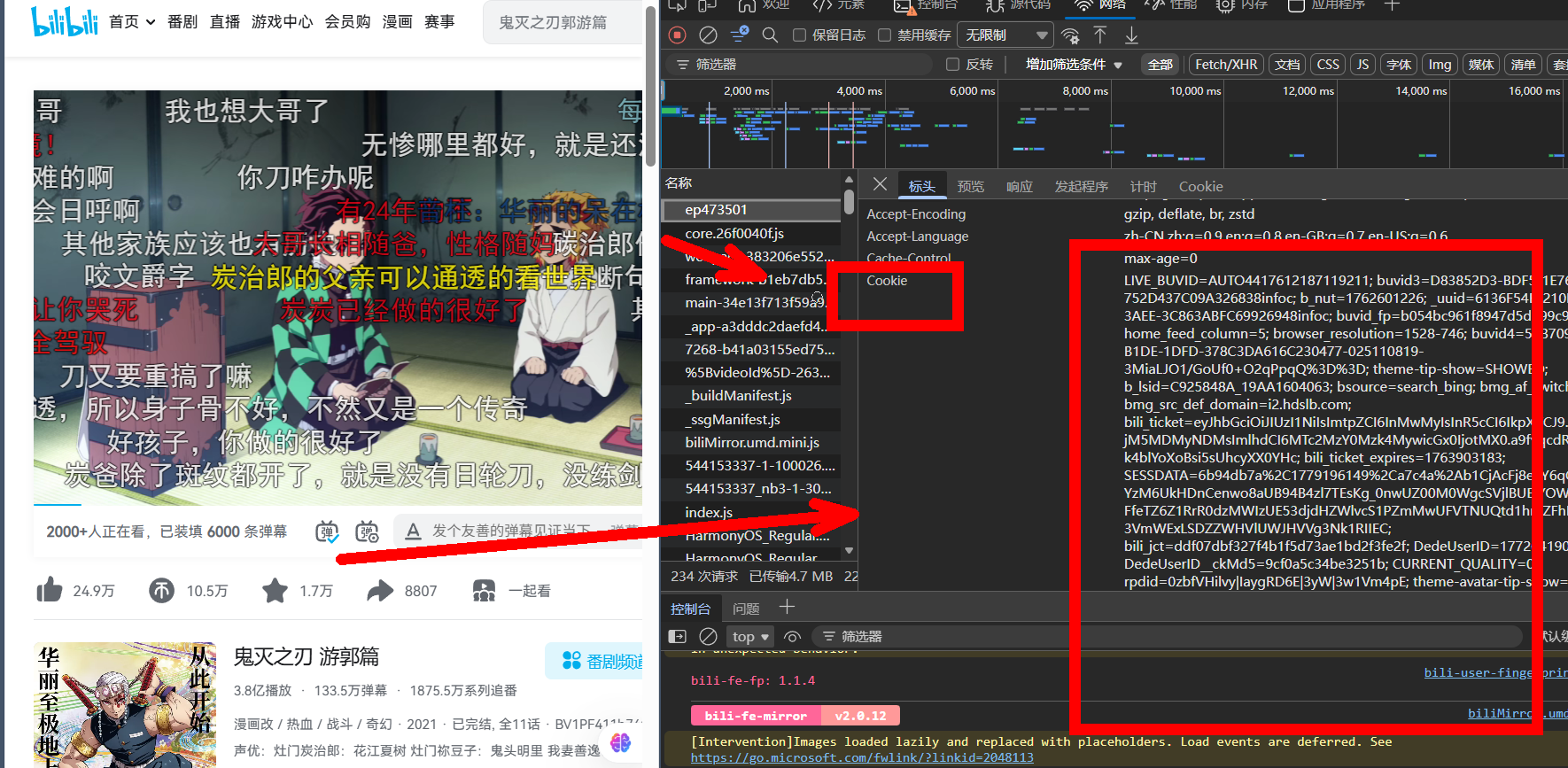Filter requests by 清单
1568x768 pixels.
(1523, 65)
